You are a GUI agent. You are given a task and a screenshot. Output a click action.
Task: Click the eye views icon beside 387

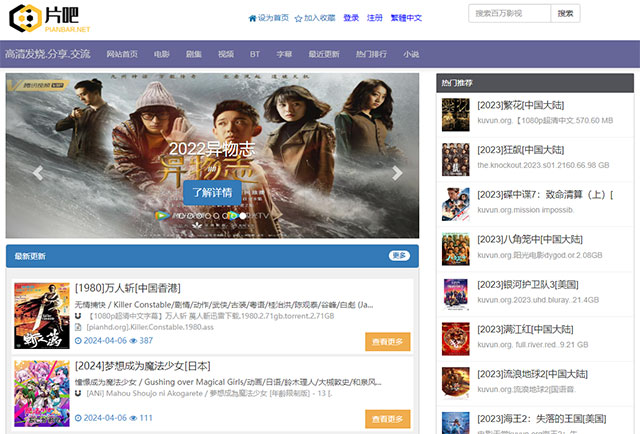pos(133,341)
